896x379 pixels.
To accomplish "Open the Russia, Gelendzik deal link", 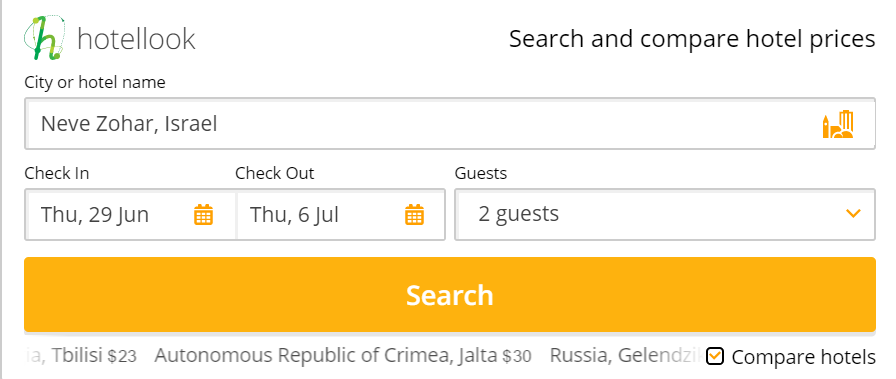I will (x=626, y=356).
